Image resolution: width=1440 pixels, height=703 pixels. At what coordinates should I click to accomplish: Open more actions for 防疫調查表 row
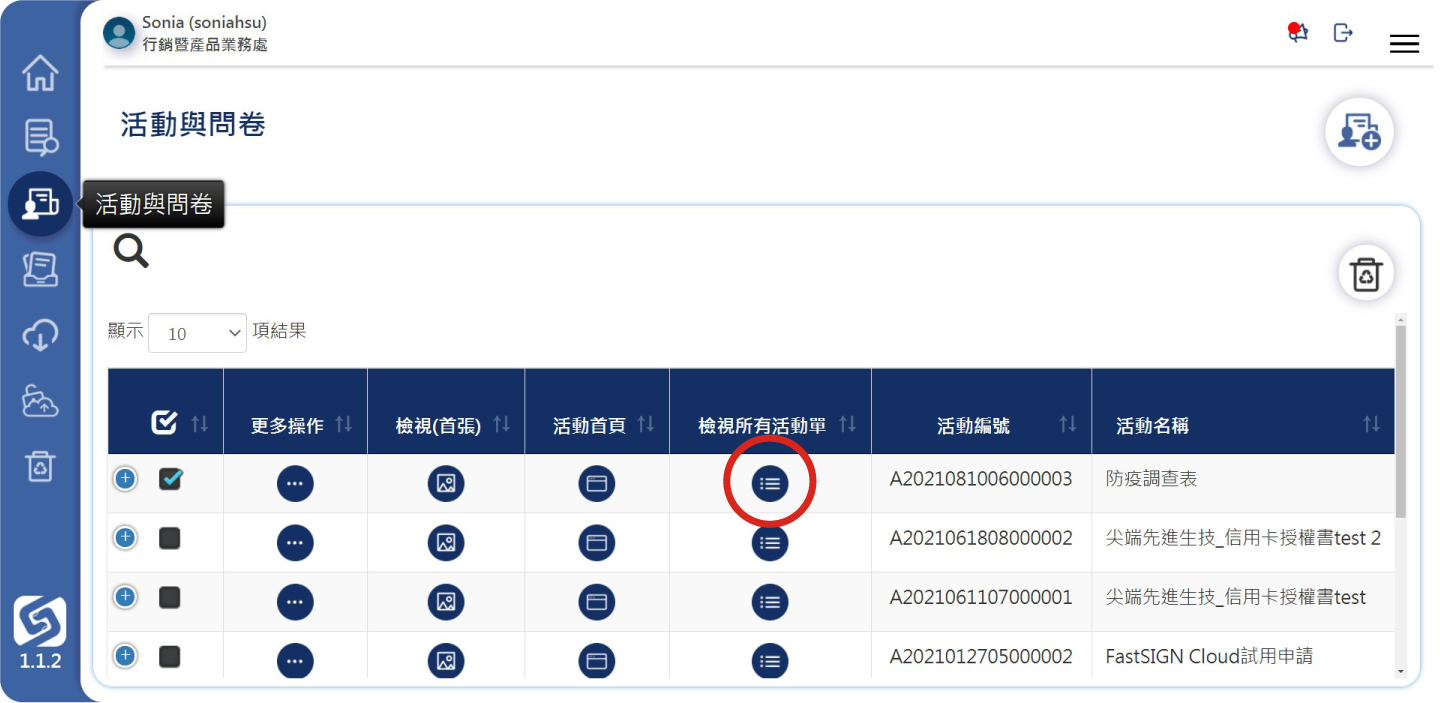tap(295, 484)
